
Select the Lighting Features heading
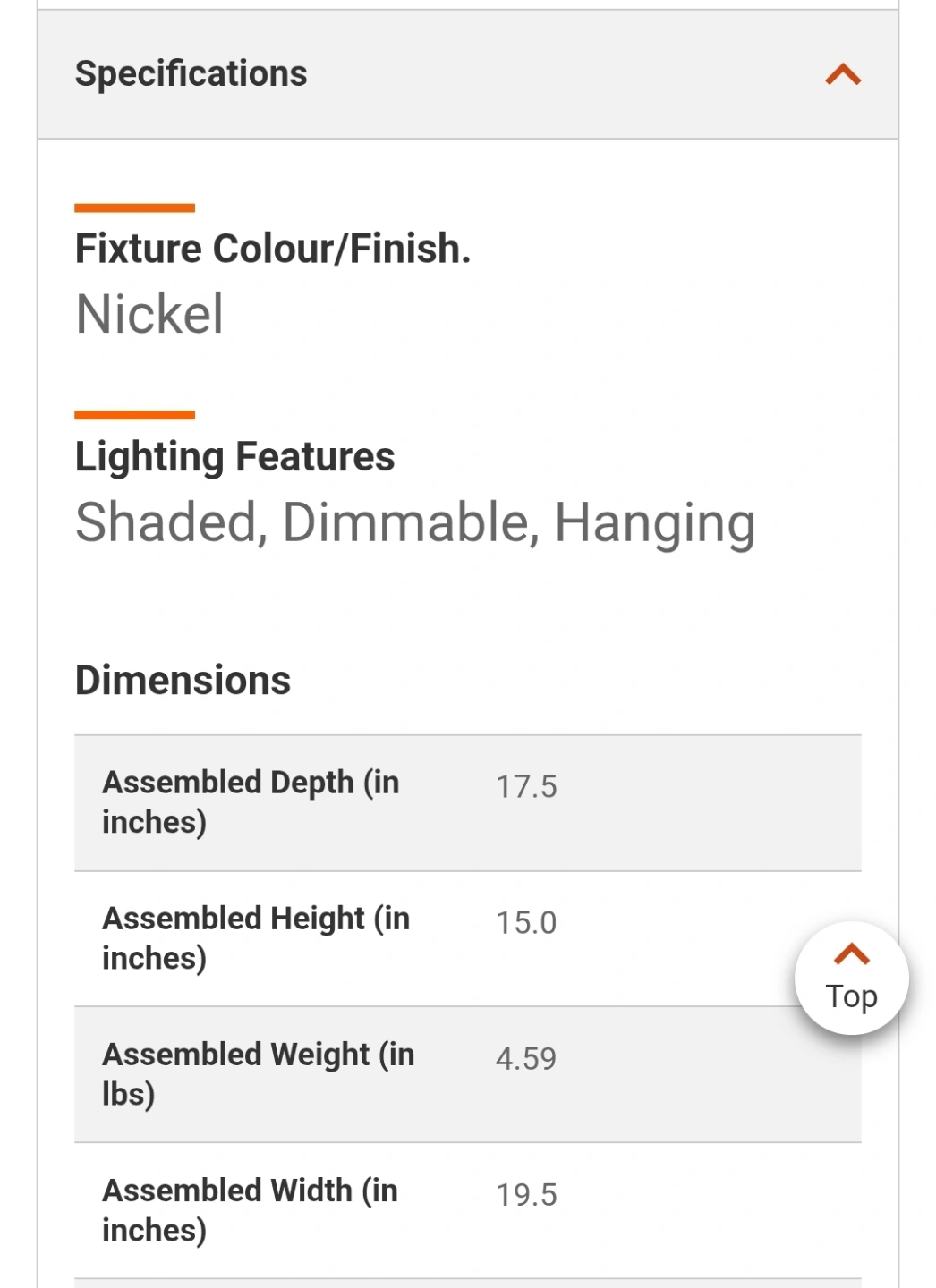(234, 457)
